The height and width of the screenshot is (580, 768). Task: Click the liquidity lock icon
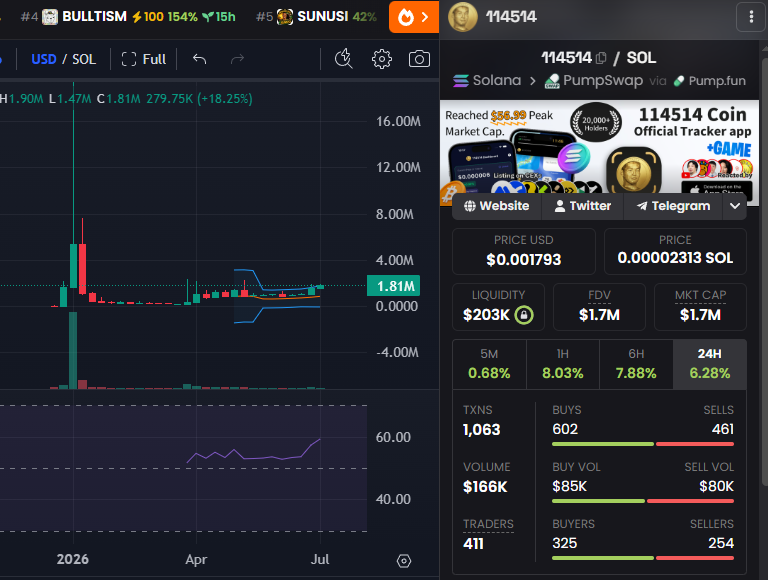pos(524,314)
